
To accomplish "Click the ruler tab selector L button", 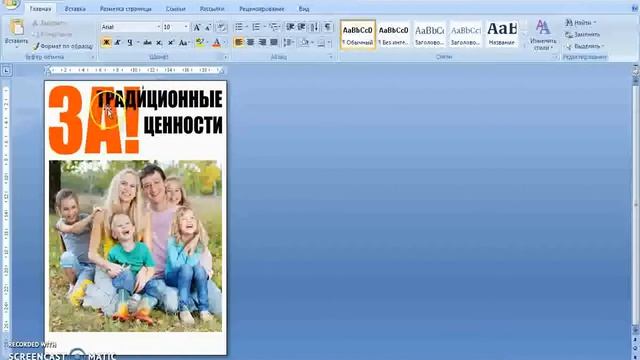I will coord(6,71).
